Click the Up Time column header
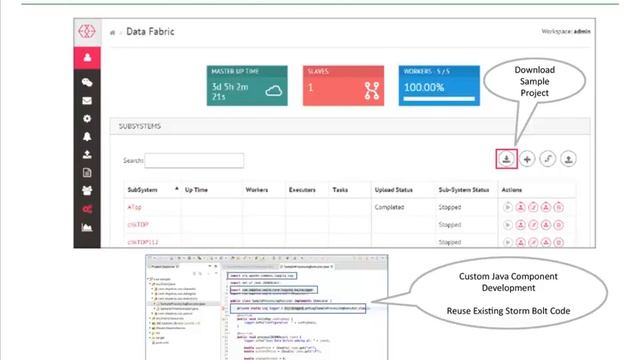 (196, 190)
